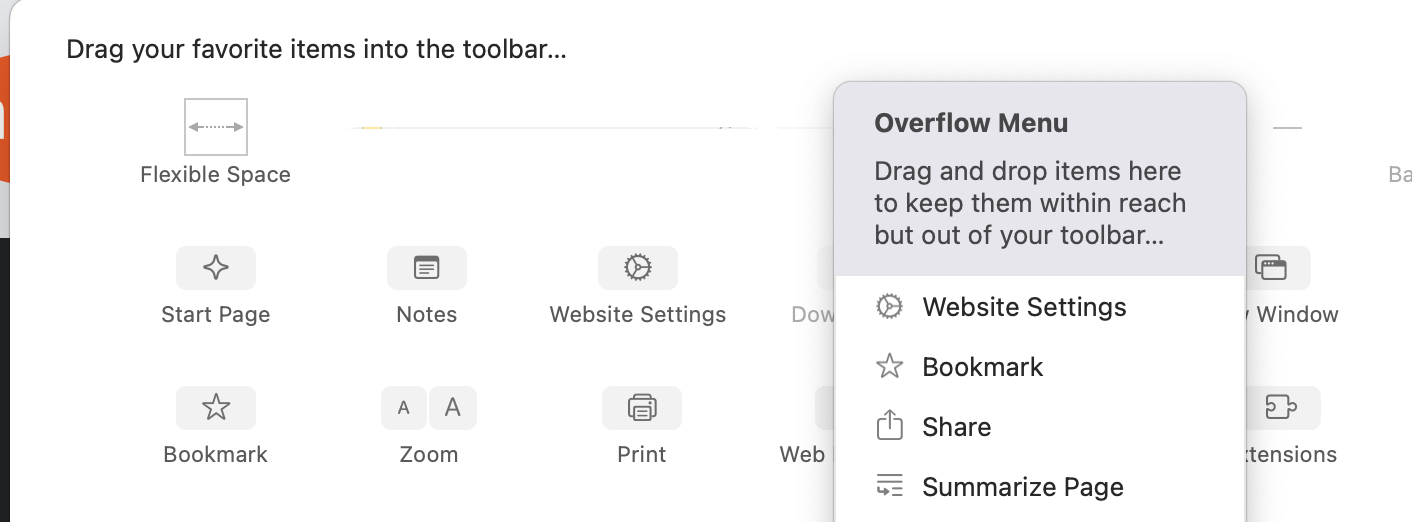Click the partially hidden Downloads label

pos(812,315)
